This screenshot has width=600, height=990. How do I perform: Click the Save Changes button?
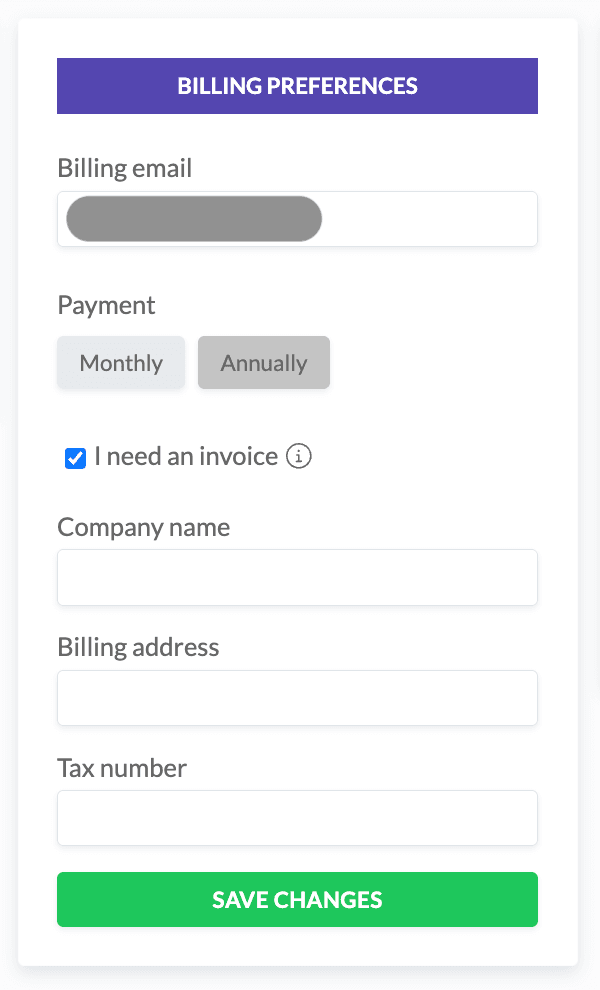click(x=297, y=900)
